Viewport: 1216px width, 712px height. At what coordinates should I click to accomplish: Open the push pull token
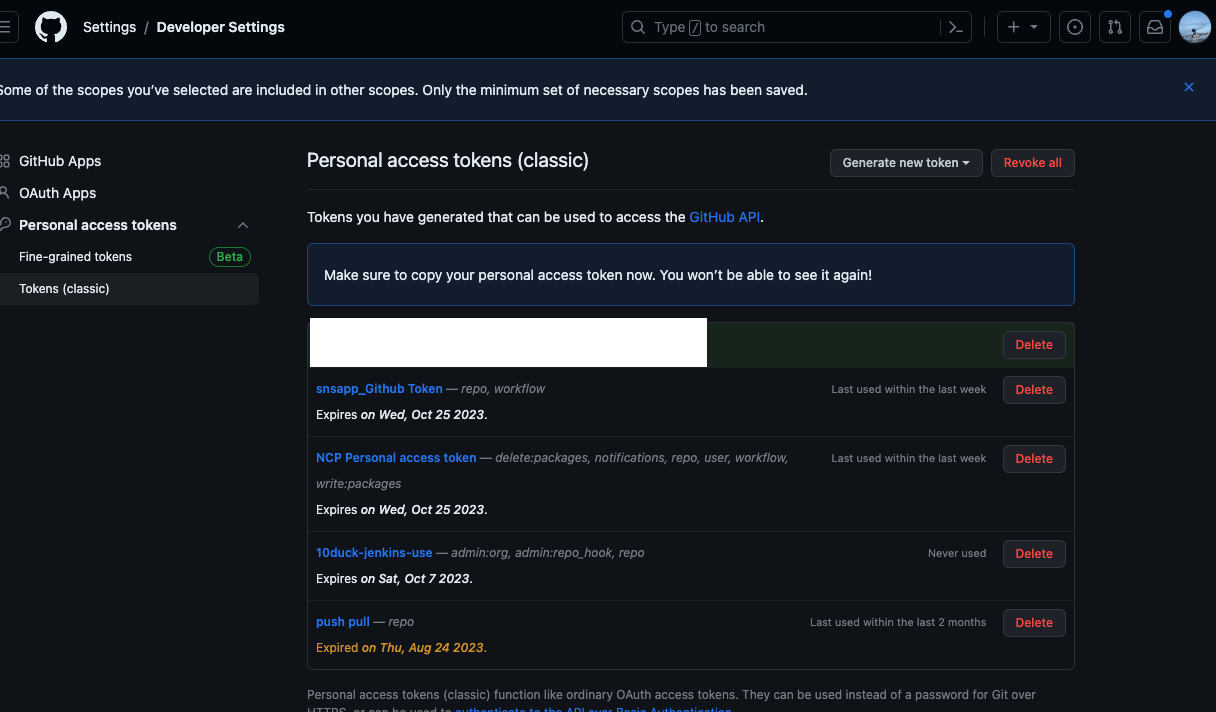pos(343,622)
